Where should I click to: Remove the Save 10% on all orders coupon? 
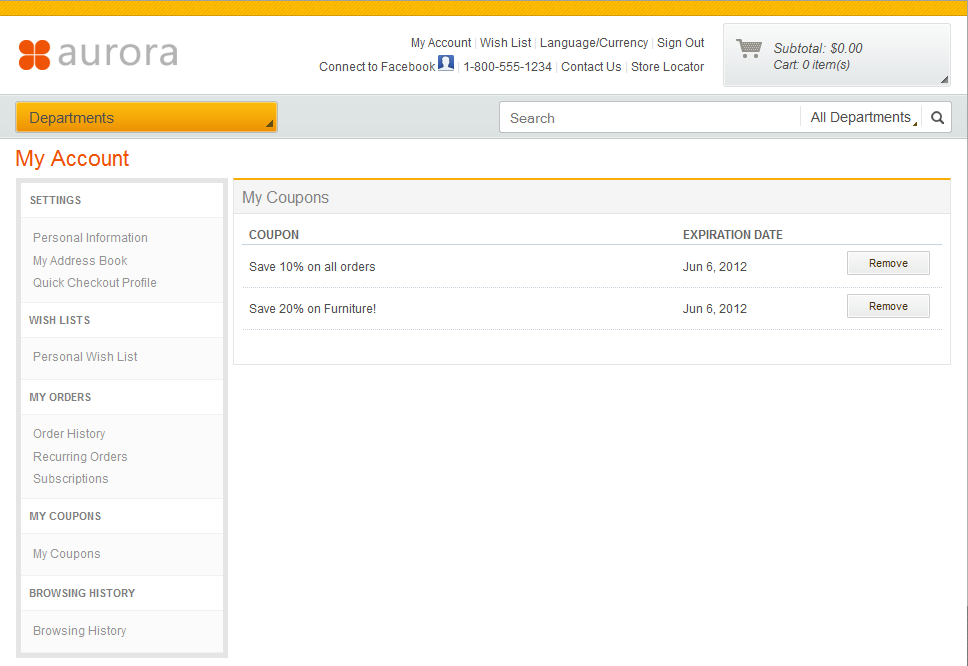pyautogui.click(x=888, y=264)
